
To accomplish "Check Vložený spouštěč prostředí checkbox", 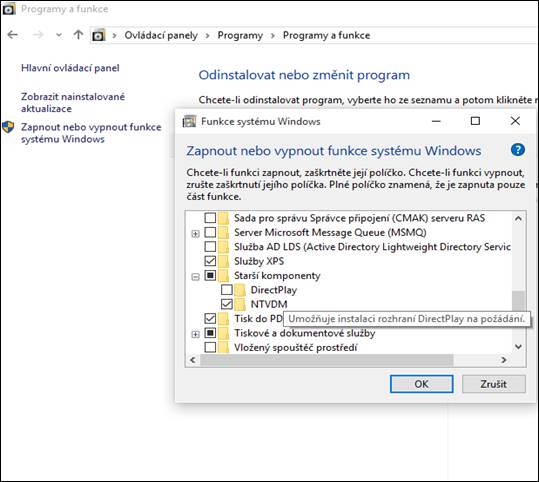I will 210,347.
